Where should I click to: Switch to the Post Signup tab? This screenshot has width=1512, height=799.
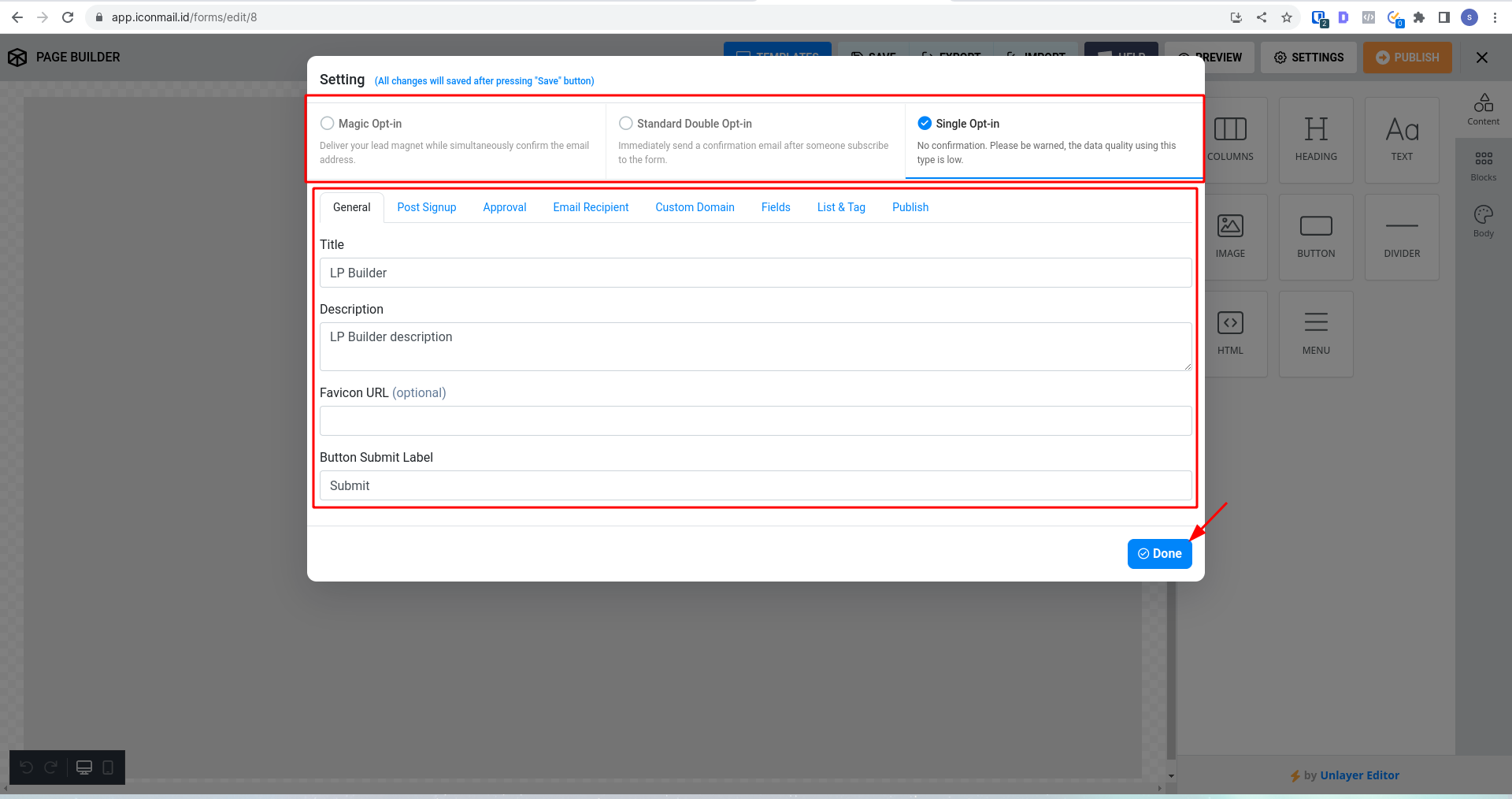[427, 207]
